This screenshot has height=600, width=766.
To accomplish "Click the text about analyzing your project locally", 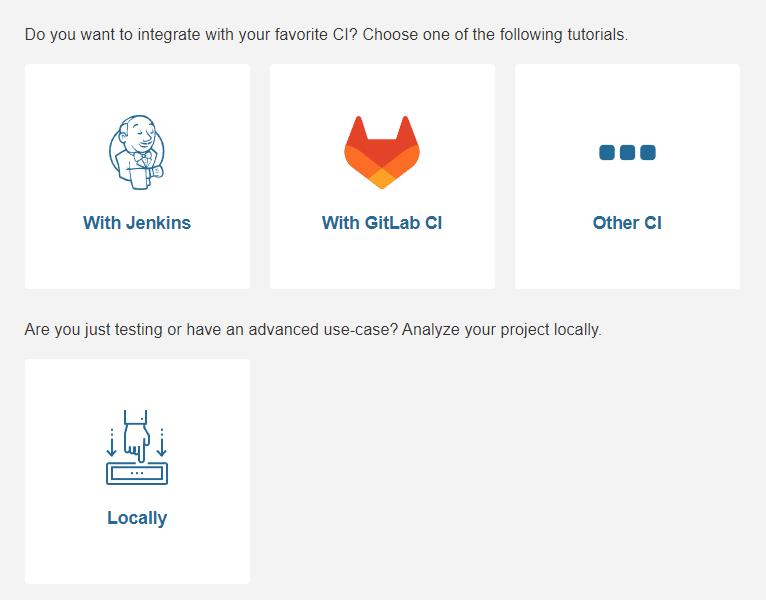I will (x=313, y=330).
